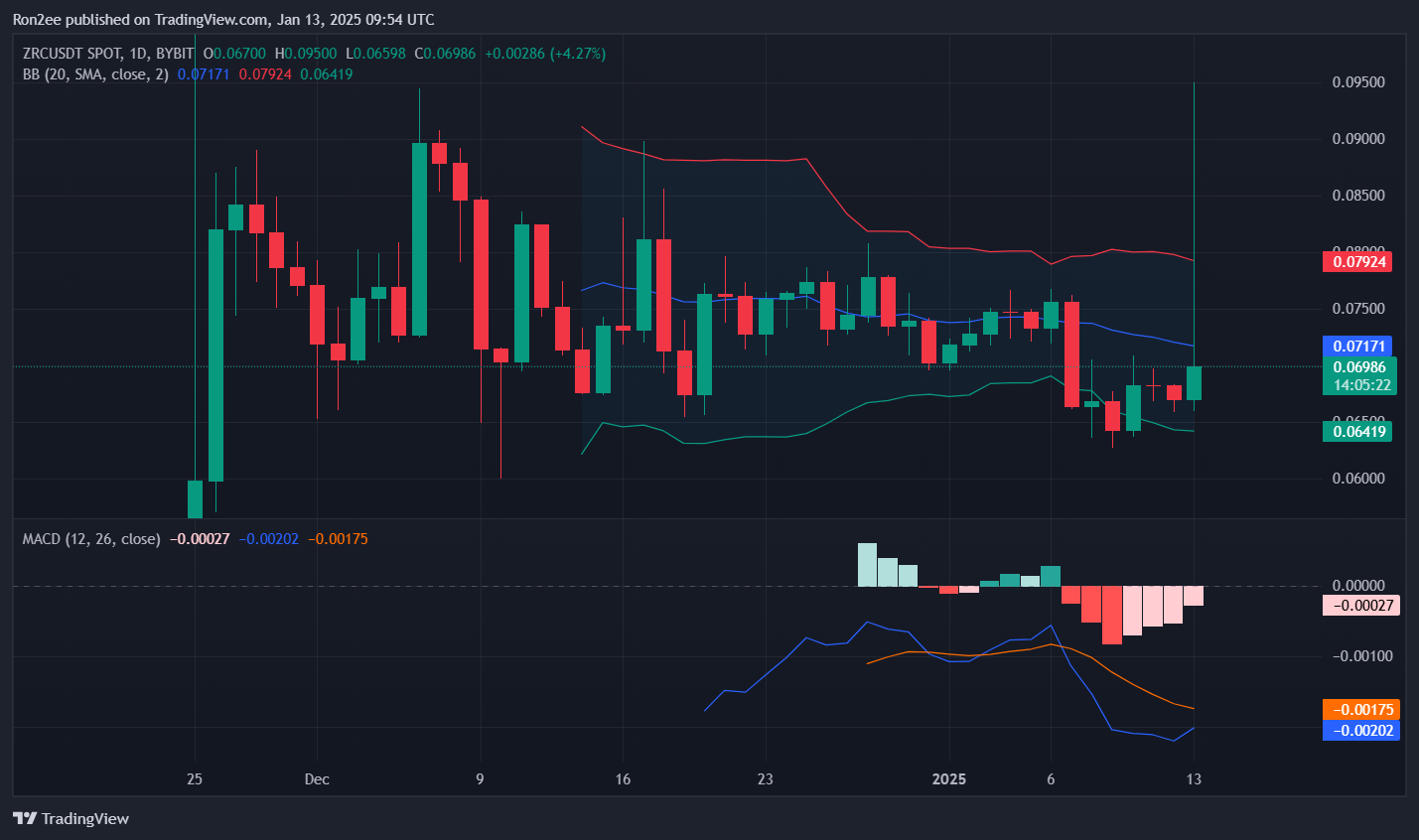1419x840 pixels.
Task: Click the 23 date label on time axis
Action: 765,779
